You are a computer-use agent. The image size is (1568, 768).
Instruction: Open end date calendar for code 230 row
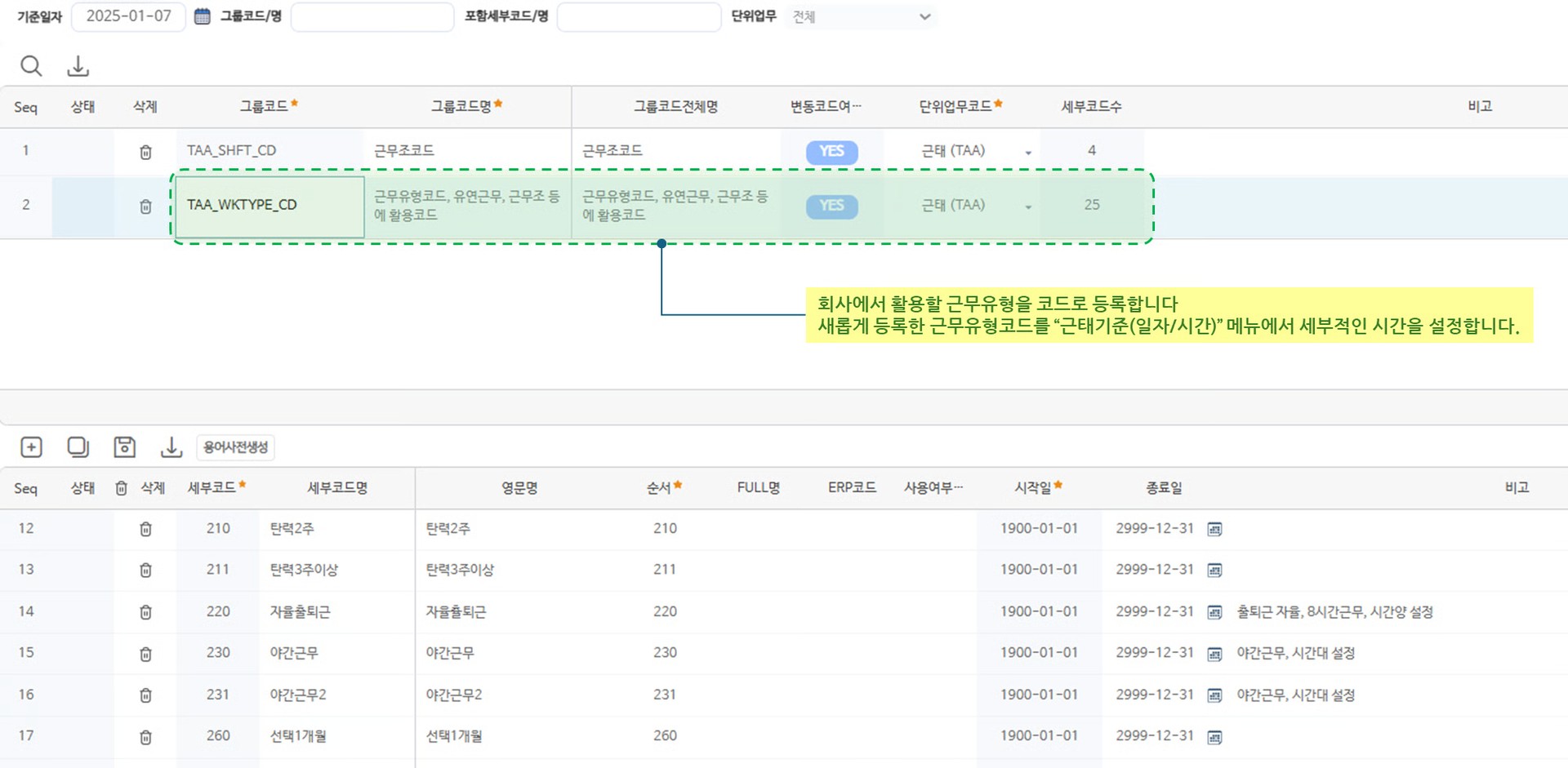coord(1214,654)
